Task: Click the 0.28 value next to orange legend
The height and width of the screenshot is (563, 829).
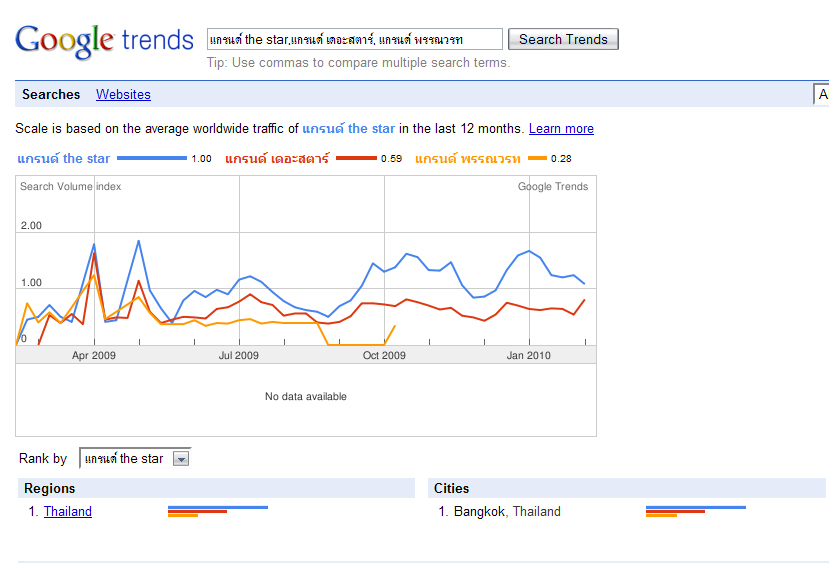Action: point(561,159)
